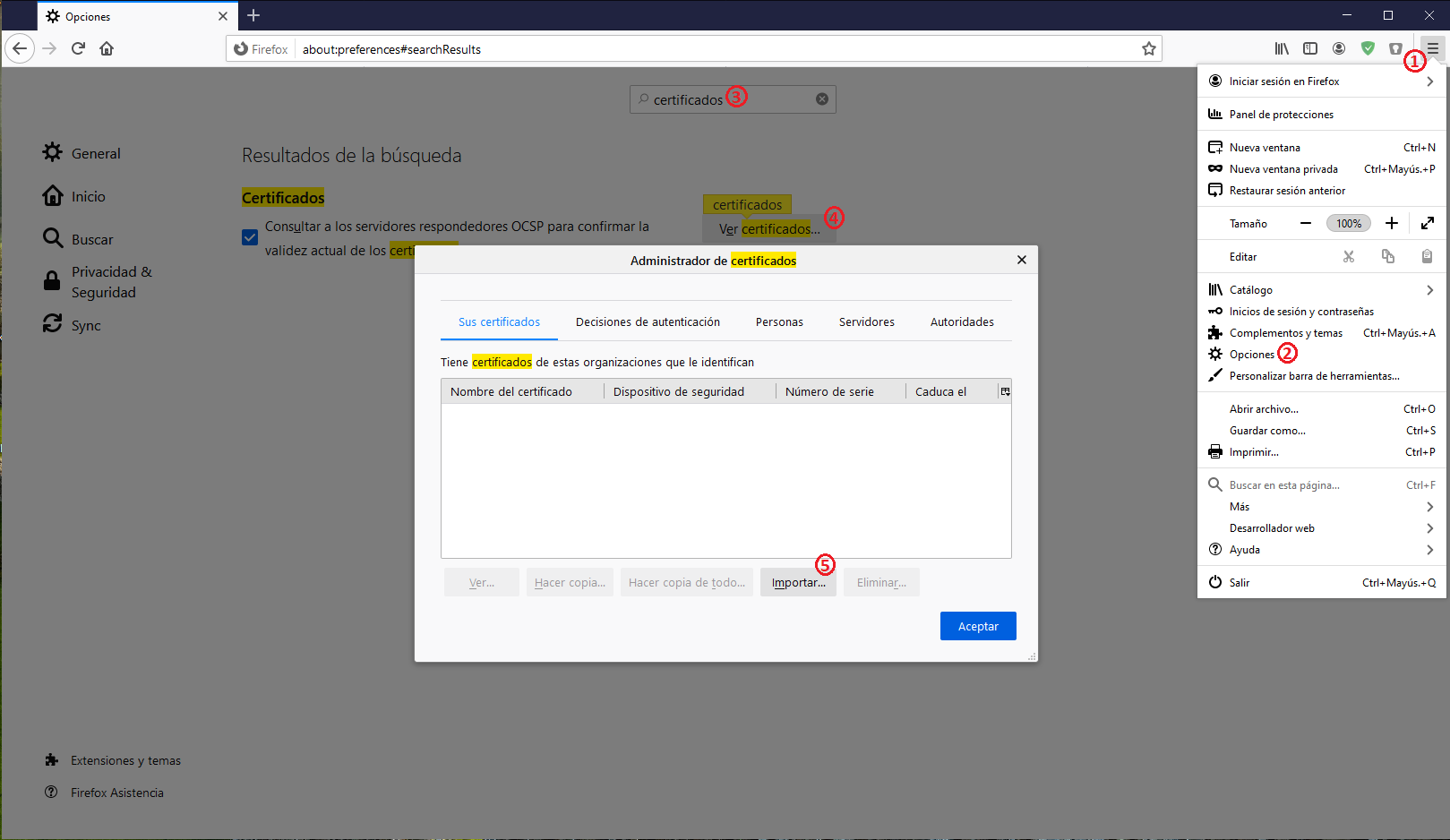Toggle the sidebar toolbar icon
Viewport: 1450px width, 840px height.
point(1310,48)
